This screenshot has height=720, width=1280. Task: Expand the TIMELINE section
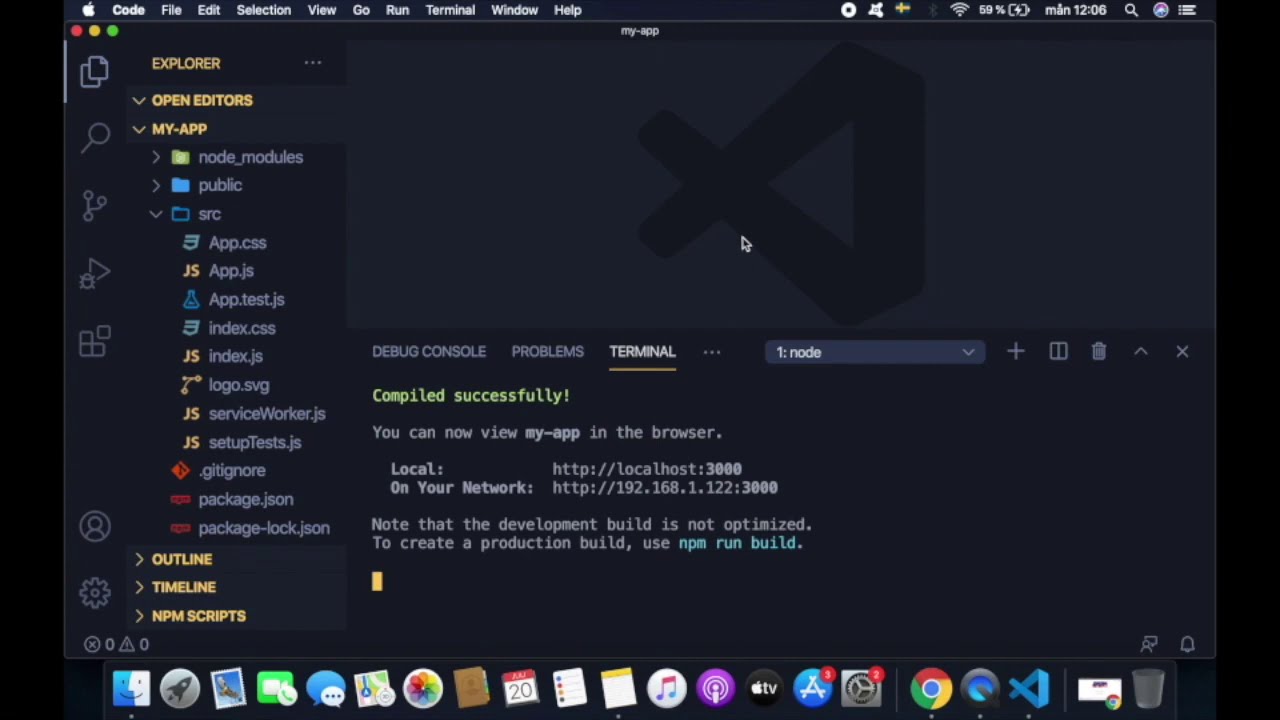pos(236,587)
